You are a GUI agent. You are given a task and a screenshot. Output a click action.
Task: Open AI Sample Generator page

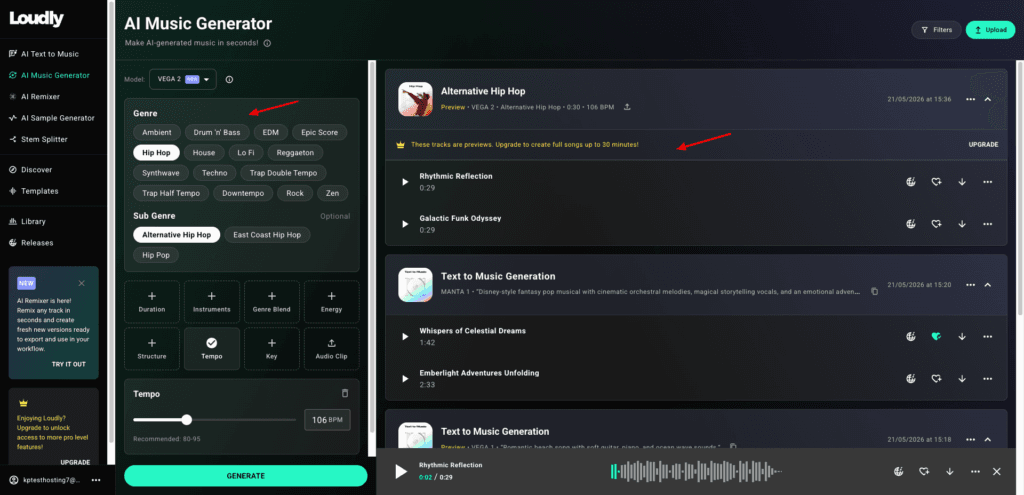pos(57,118)
